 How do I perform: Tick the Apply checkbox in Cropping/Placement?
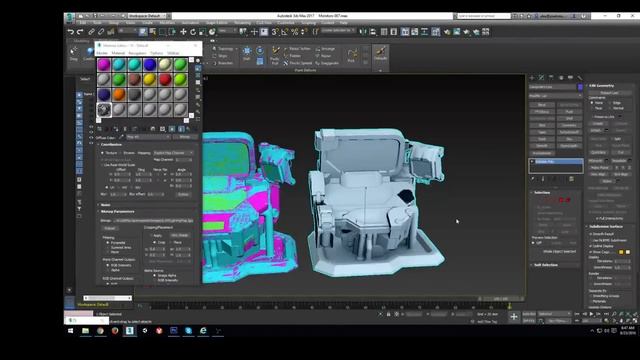(152, 236)
